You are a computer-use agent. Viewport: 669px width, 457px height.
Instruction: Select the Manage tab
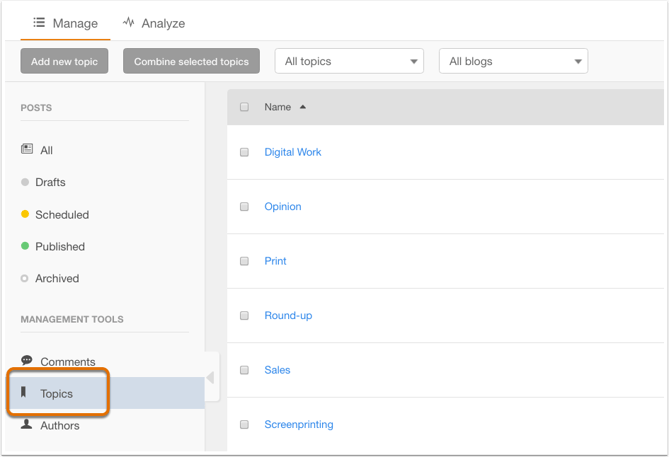point(65,23)
